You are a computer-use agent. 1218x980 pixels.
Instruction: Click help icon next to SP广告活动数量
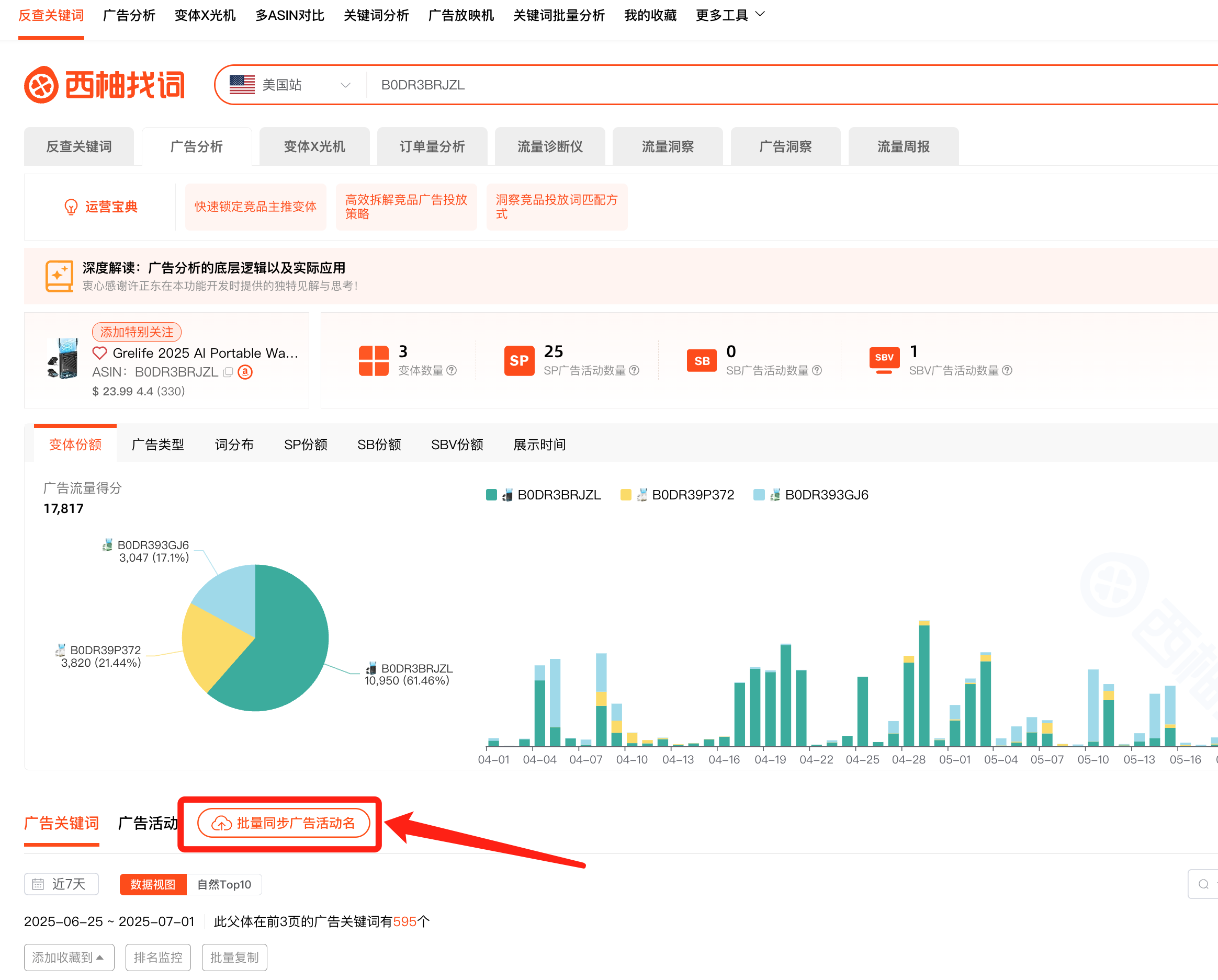coord(635,370)
